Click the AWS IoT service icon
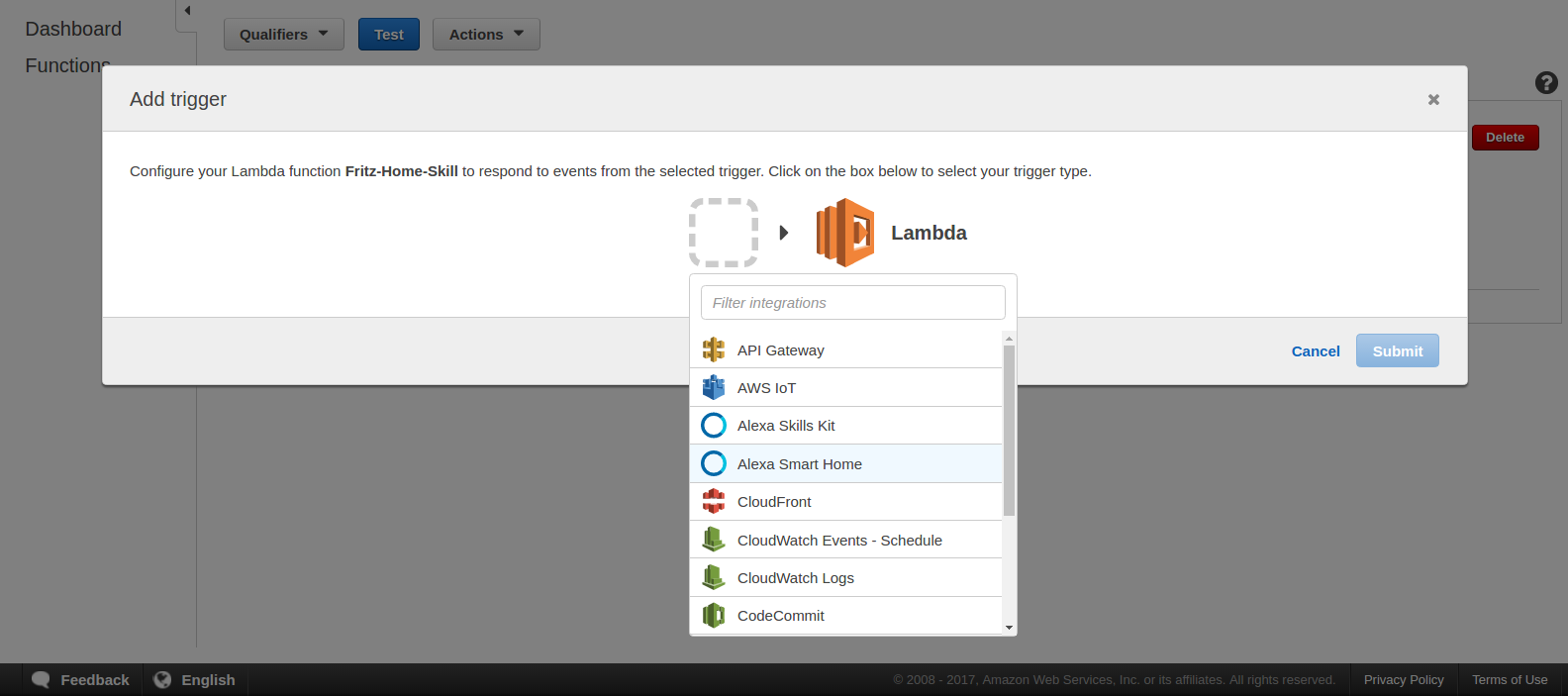 [x=713, y=387]
